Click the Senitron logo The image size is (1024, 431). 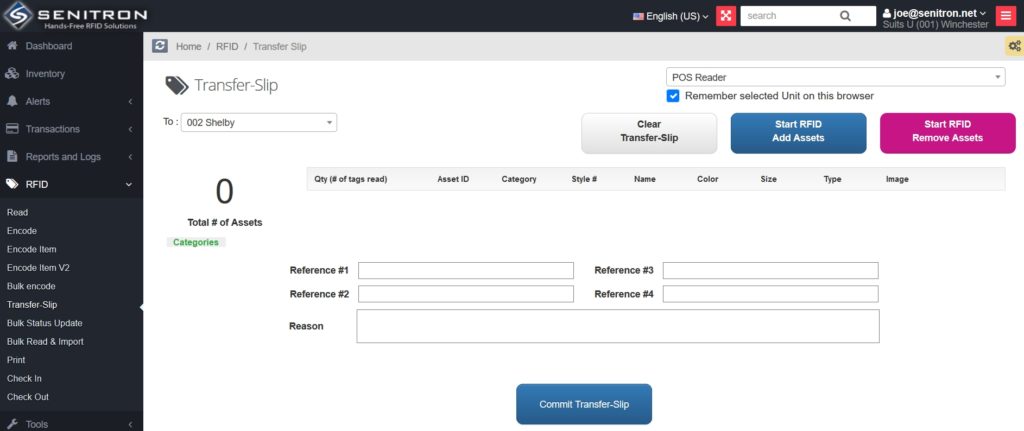75,16
